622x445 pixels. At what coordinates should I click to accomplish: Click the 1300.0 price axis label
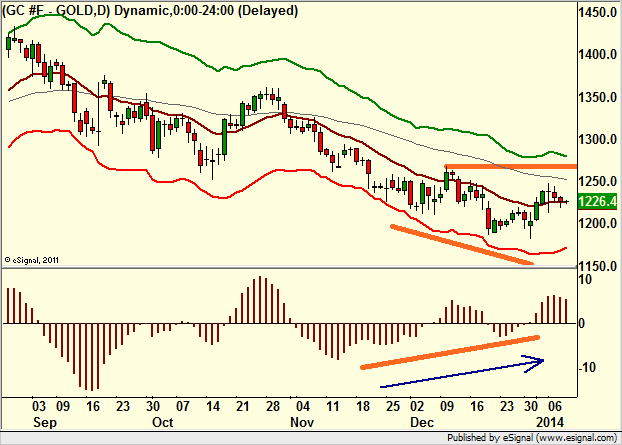tap(597, 139)
